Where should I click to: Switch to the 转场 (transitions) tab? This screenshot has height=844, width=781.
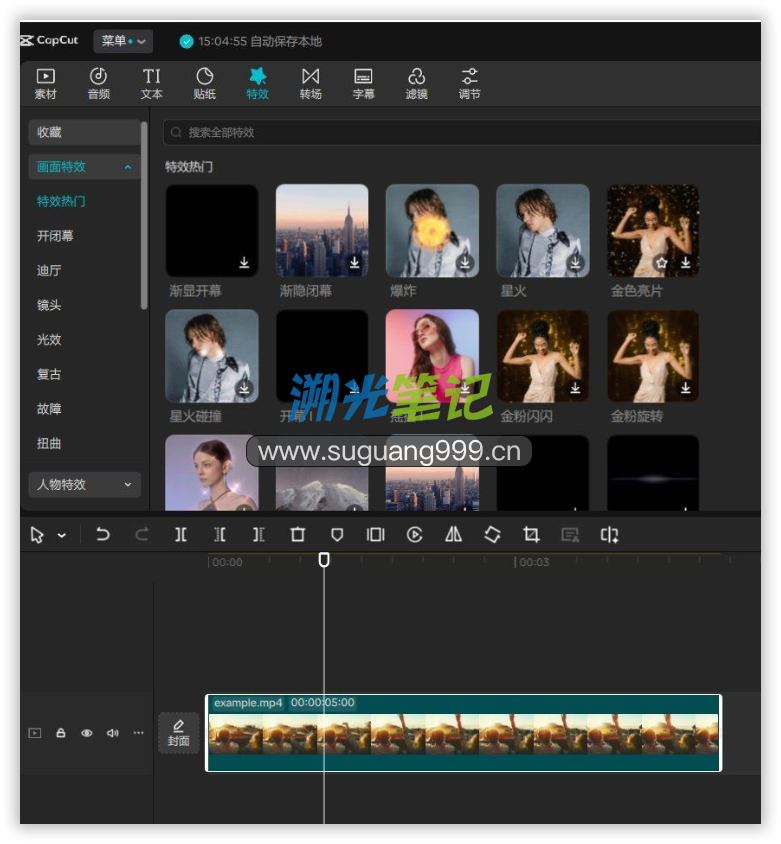click(x=310, y=83)
